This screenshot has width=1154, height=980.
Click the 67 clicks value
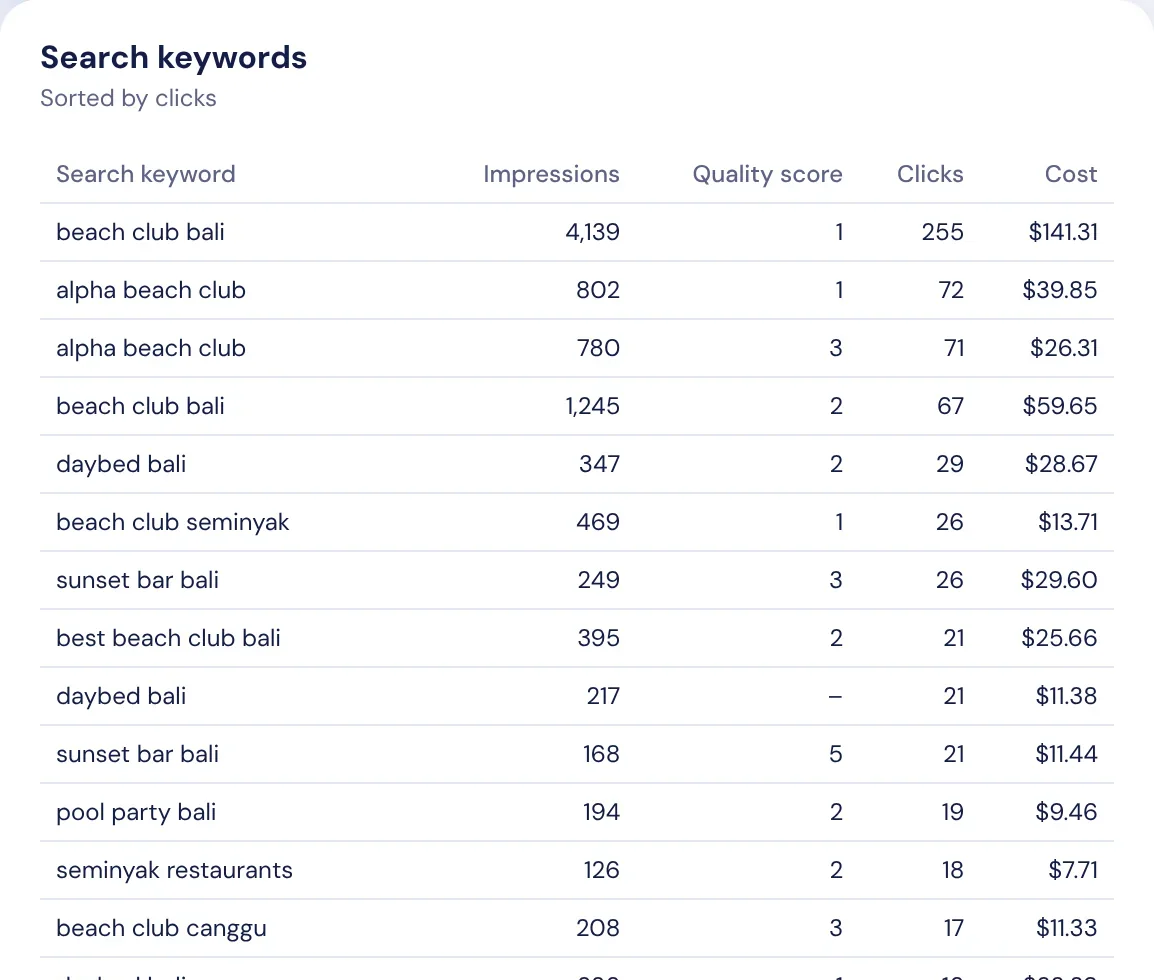950,406
